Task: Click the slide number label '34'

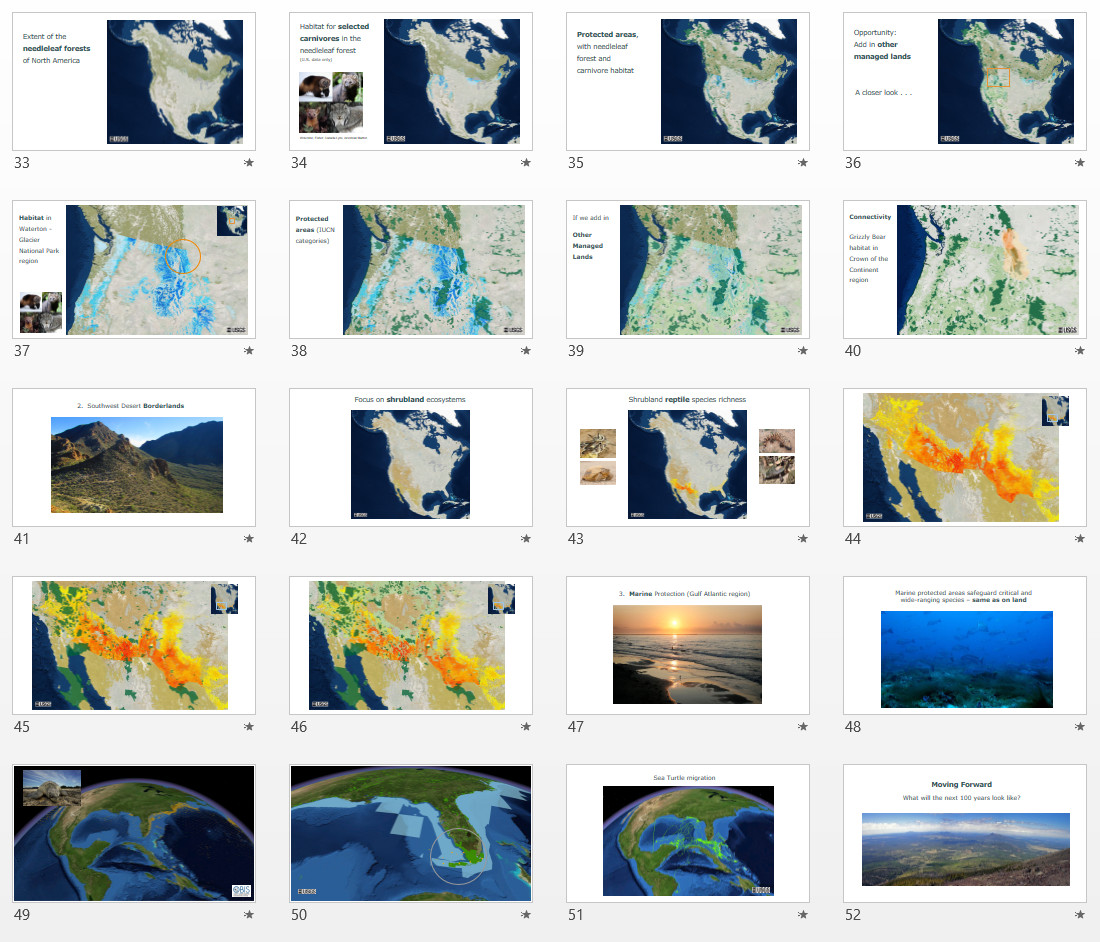Action: coord(299,163)
